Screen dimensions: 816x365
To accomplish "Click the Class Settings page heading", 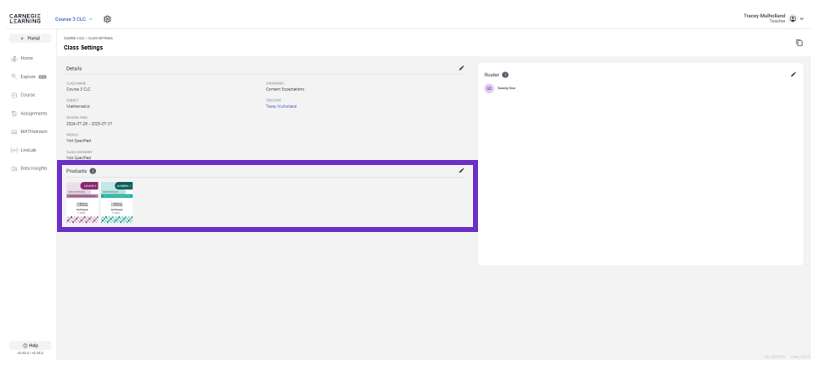I will (83, 47).
